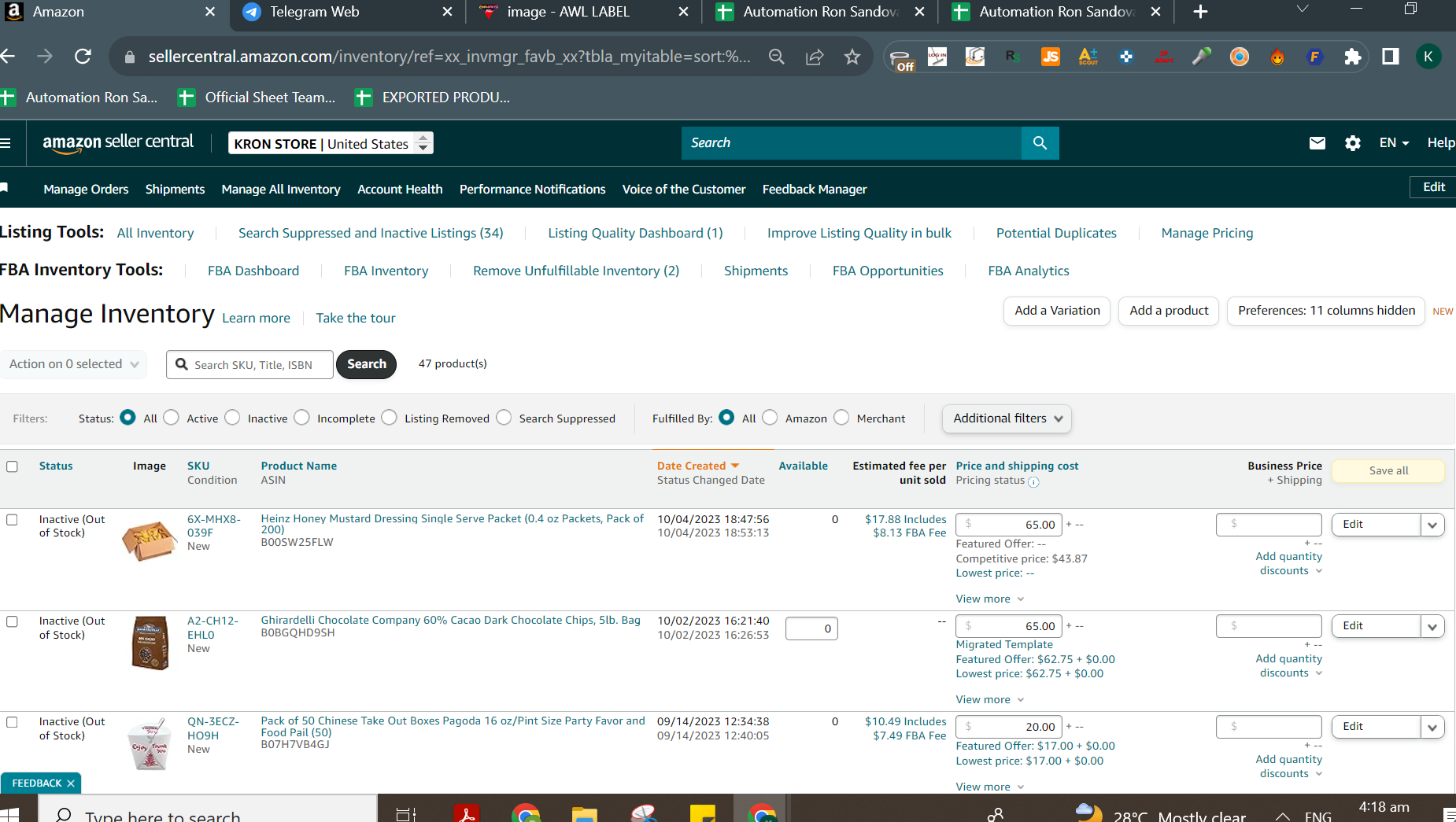Go back to the previous page

pos(8,57)
